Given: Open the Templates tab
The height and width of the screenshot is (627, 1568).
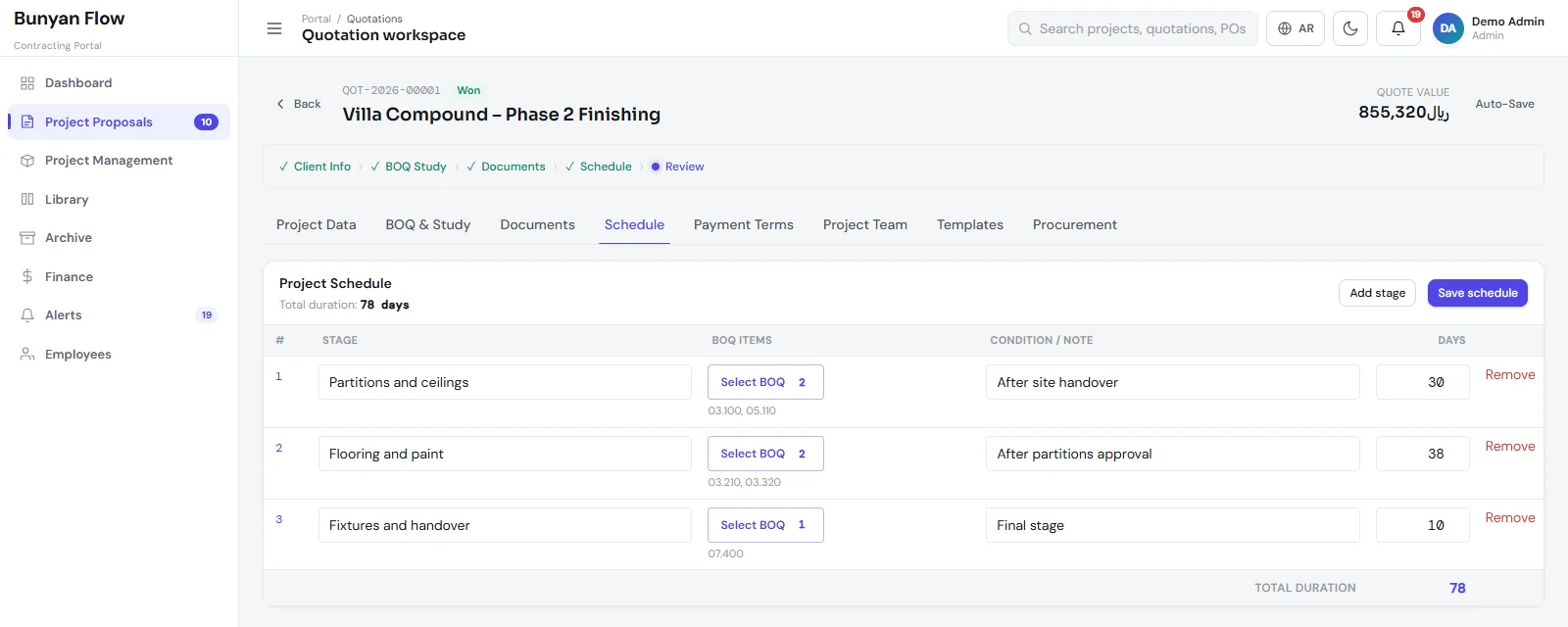Looking at the screenshot, I should (970, 224).
